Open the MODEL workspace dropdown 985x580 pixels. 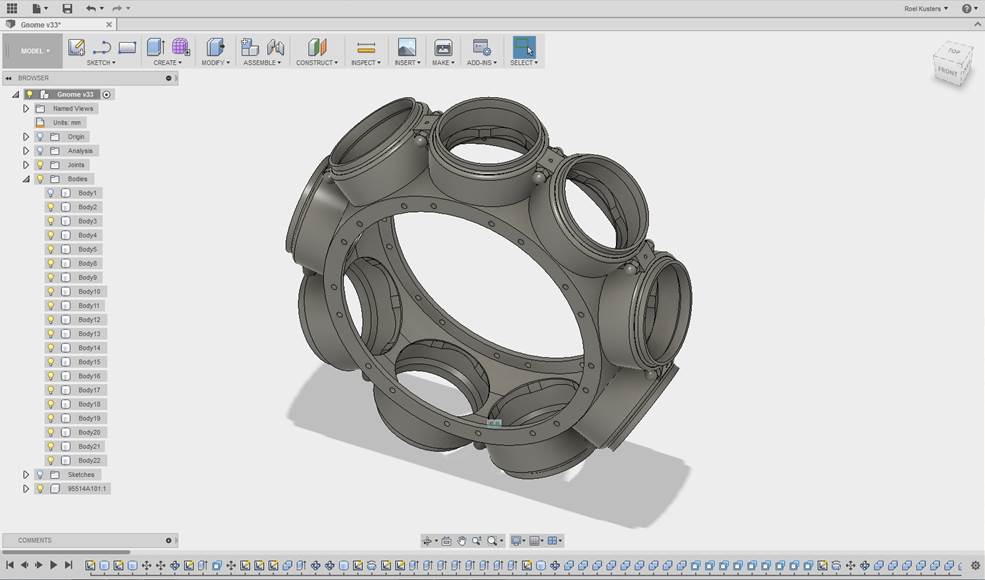pyautogui.click(x=33, y=51)
